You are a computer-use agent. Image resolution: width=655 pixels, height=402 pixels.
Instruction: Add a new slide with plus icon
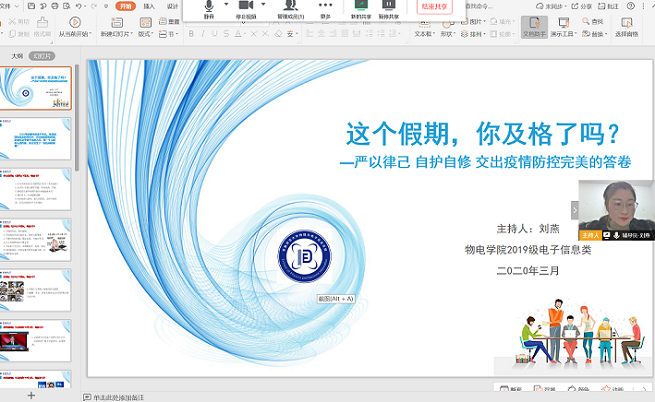(x=31, y=395)
